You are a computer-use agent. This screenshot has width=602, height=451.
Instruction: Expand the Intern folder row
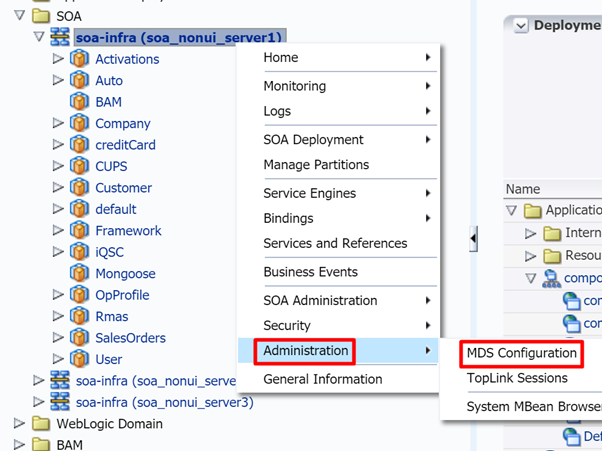pos(530,233)
